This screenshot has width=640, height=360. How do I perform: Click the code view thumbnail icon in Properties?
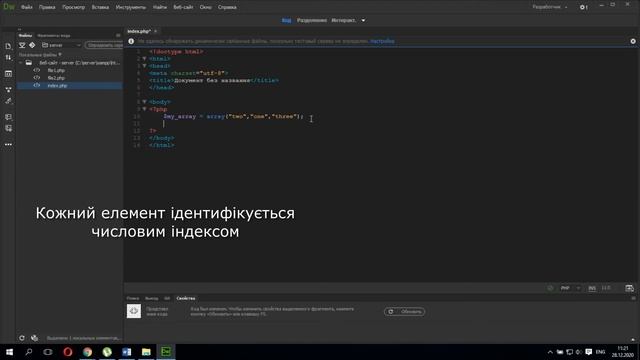(x=134, y=311)
